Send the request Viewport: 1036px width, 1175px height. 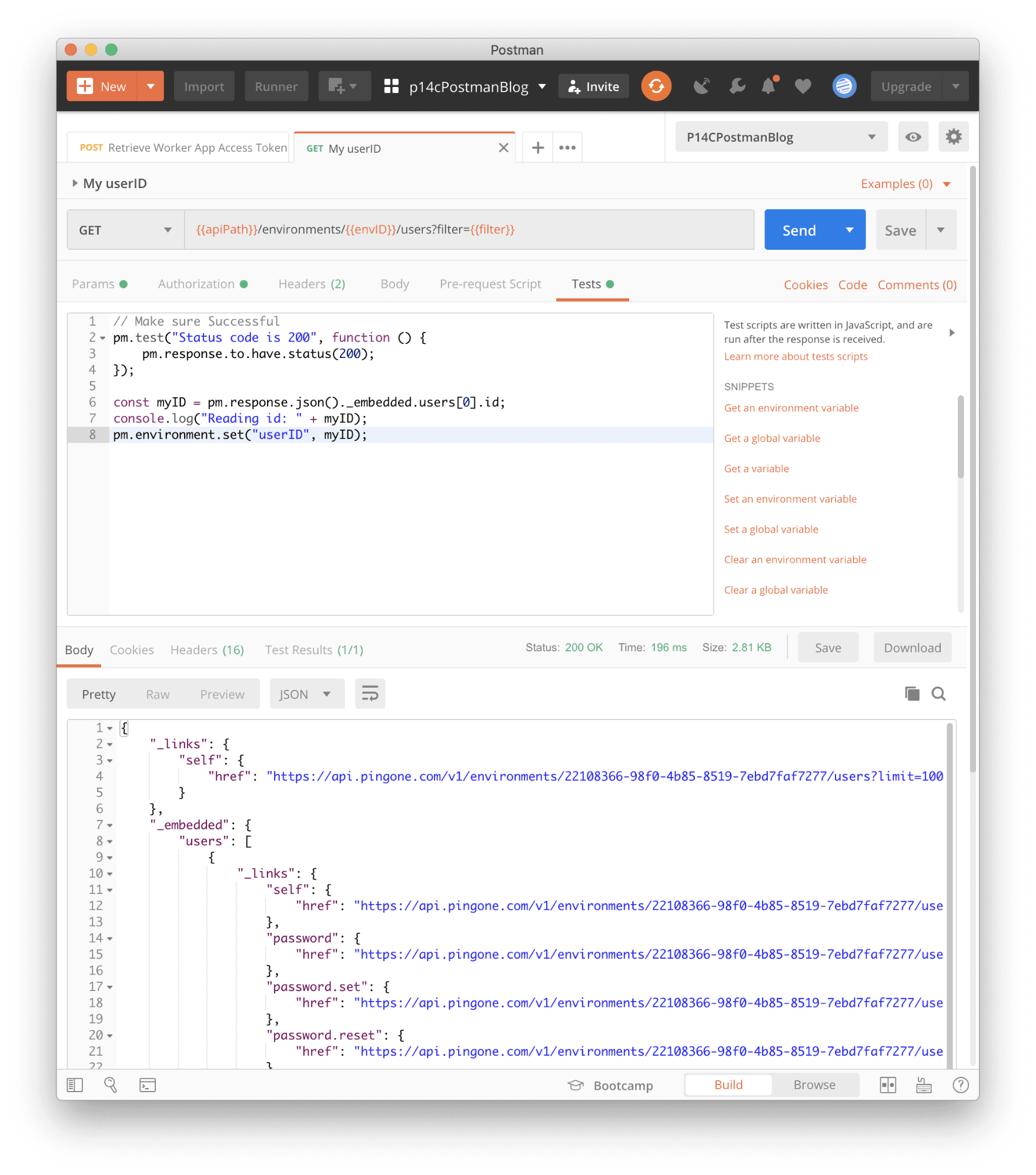[x=799, y=230]
